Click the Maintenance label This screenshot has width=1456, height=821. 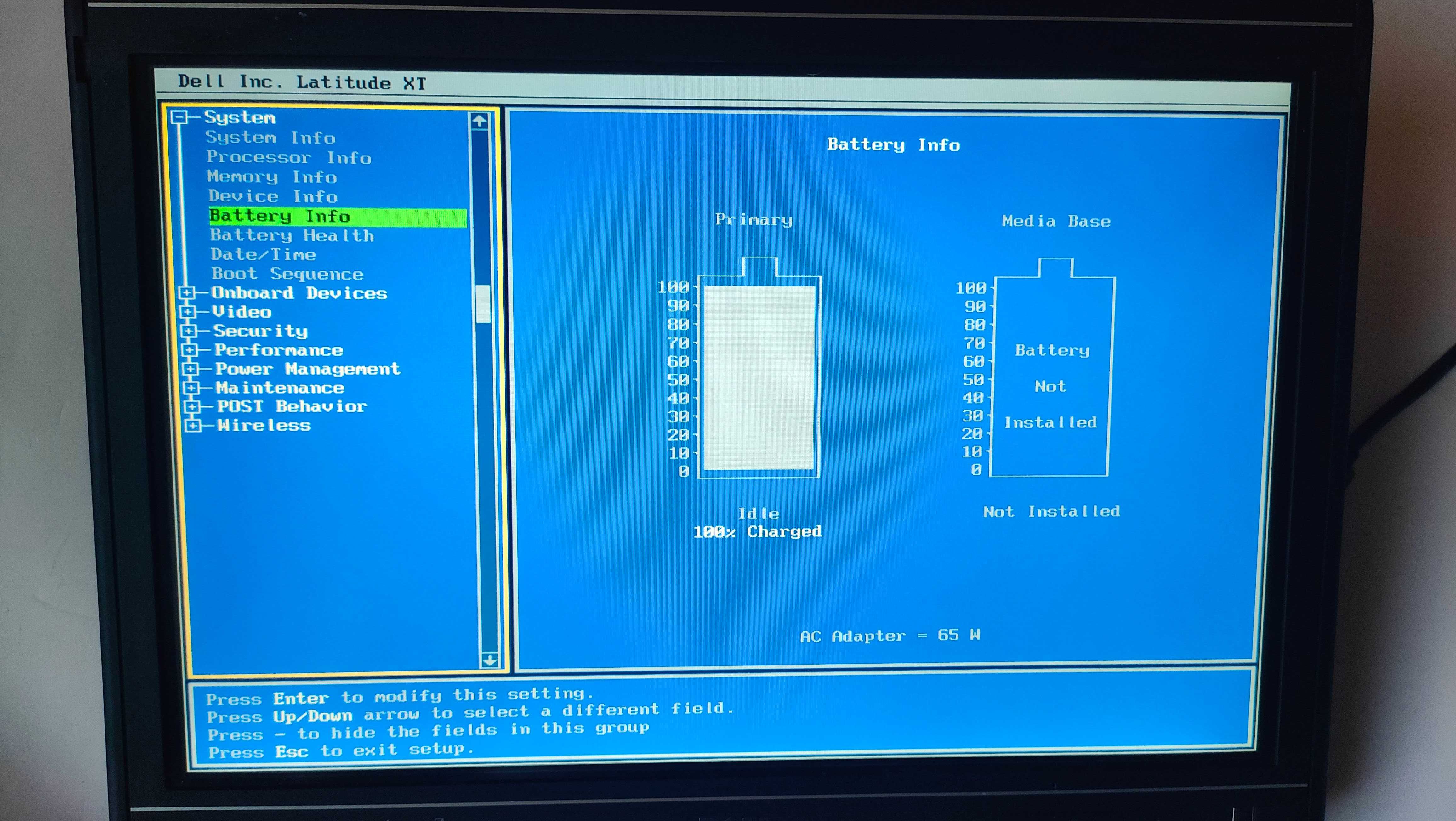tap(280, 388)
